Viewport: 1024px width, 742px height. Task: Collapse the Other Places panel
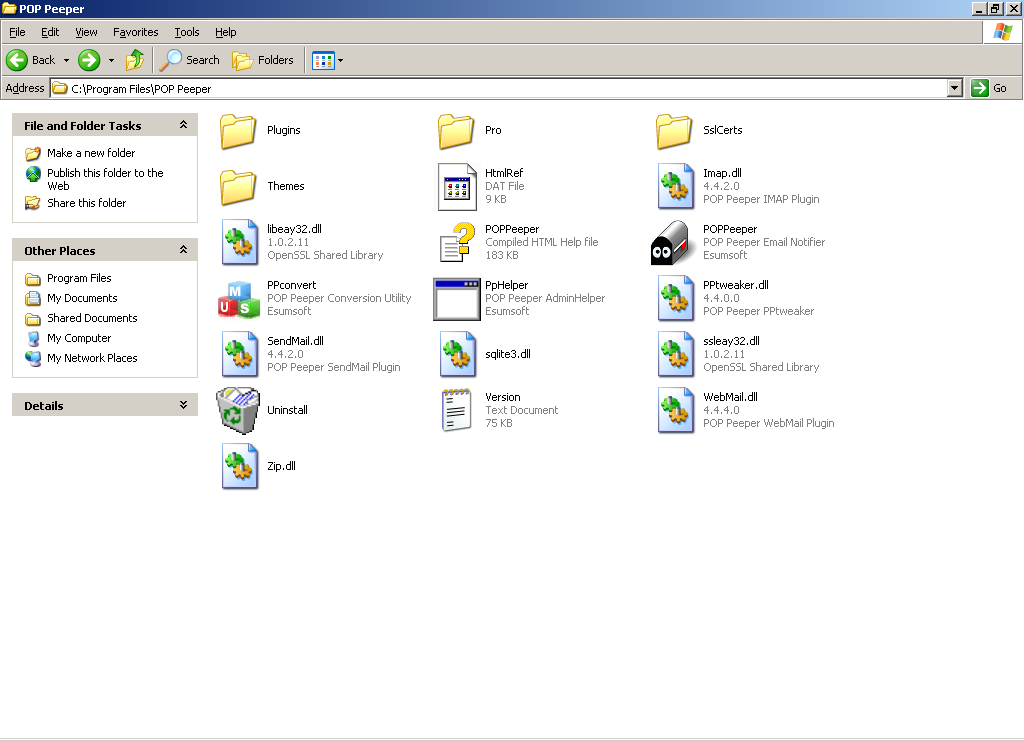click(x=184, y=250)
